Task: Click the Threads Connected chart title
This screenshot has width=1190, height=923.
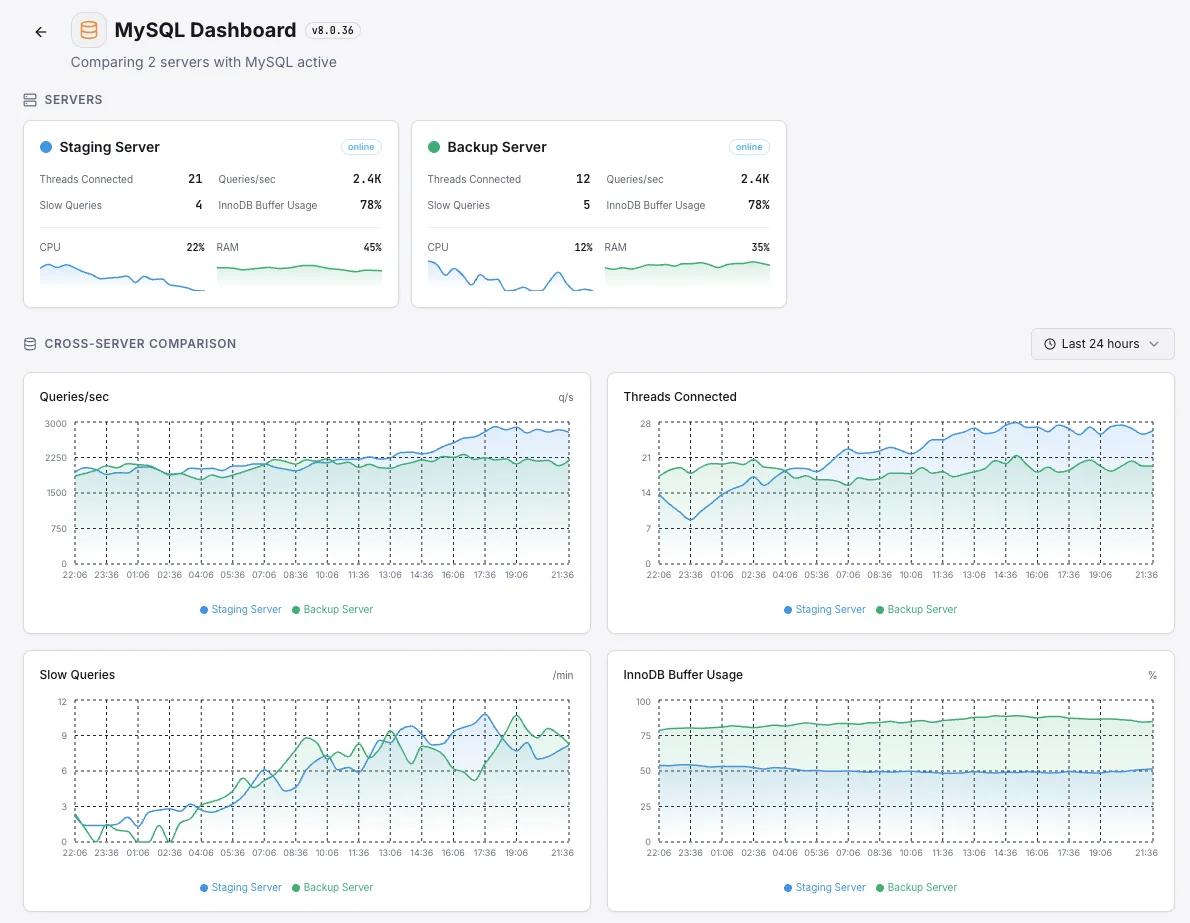Action: point(680,397)
